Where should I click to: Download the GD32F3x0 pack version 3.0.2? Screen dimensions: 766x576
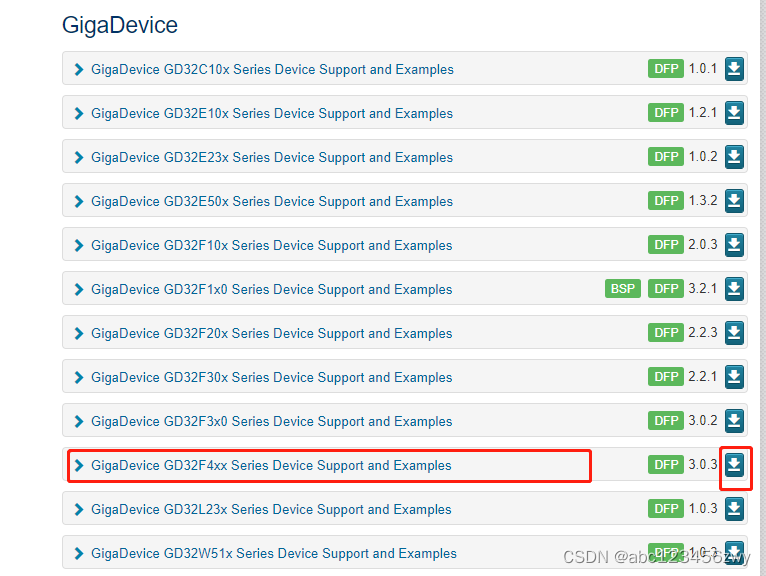[x=734, y=421]
